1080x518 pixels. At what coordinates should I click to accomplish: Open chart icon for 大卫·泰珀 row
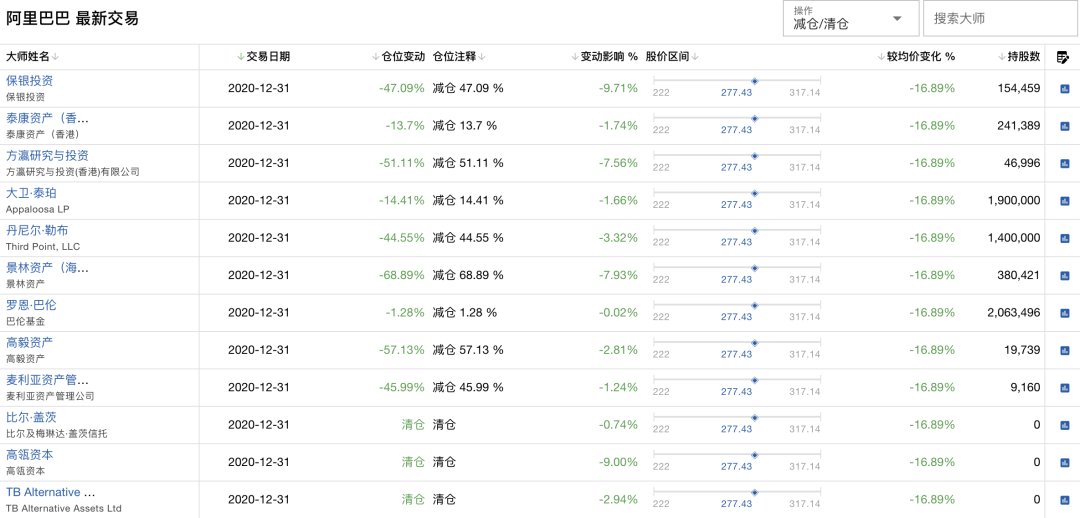1064,201
